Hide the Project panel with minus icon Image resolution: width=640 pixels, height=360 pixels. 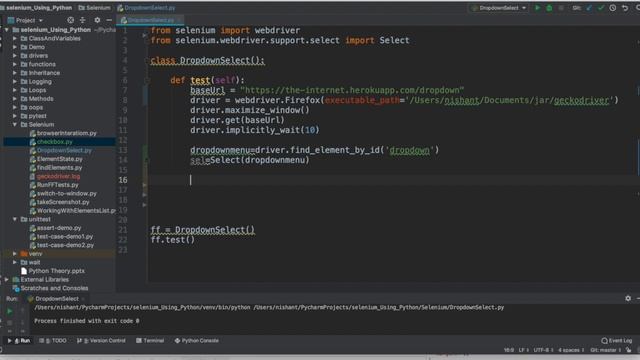(109, 20)
